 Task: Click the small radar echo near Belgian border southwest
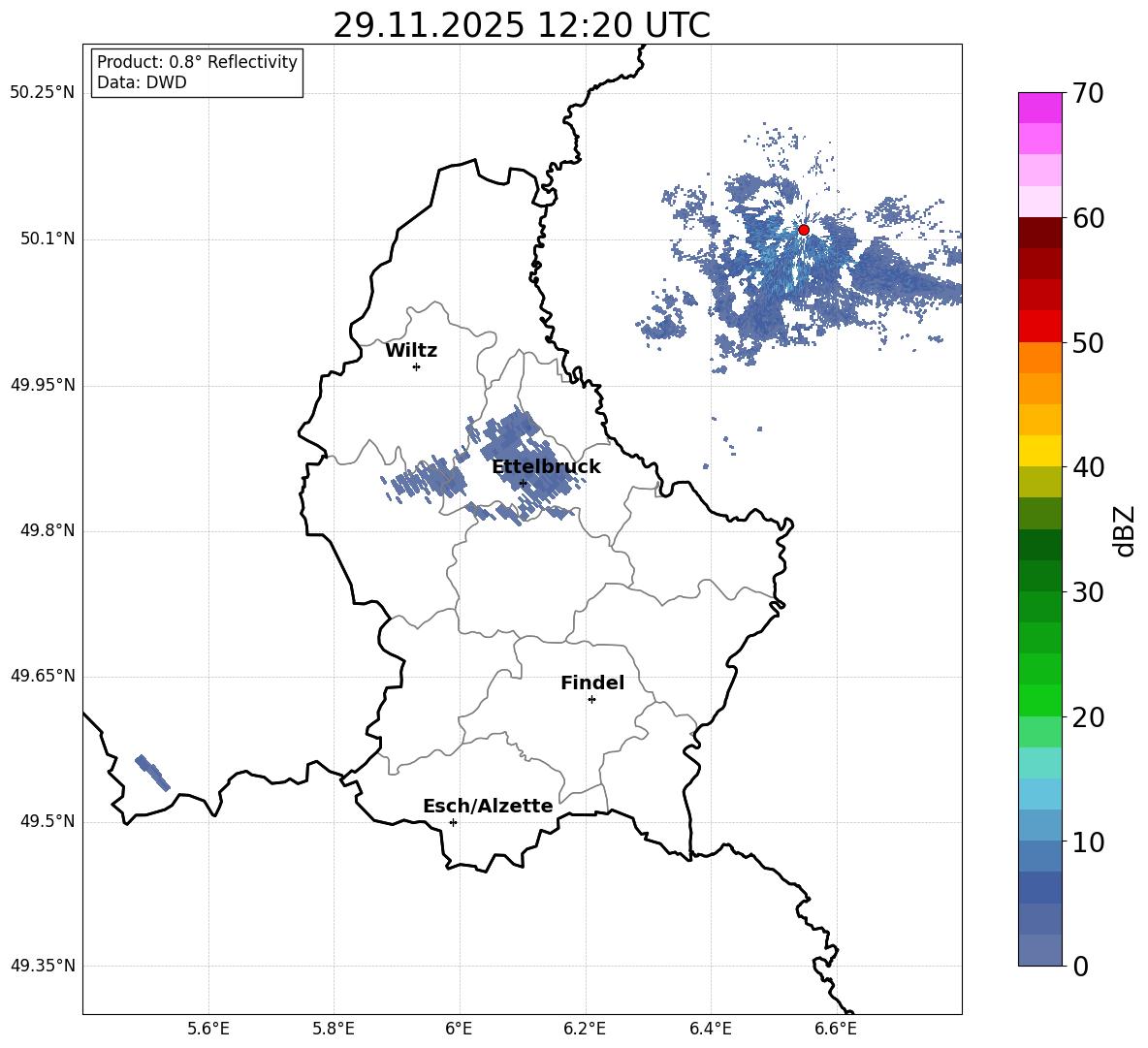tap(153, 773)
